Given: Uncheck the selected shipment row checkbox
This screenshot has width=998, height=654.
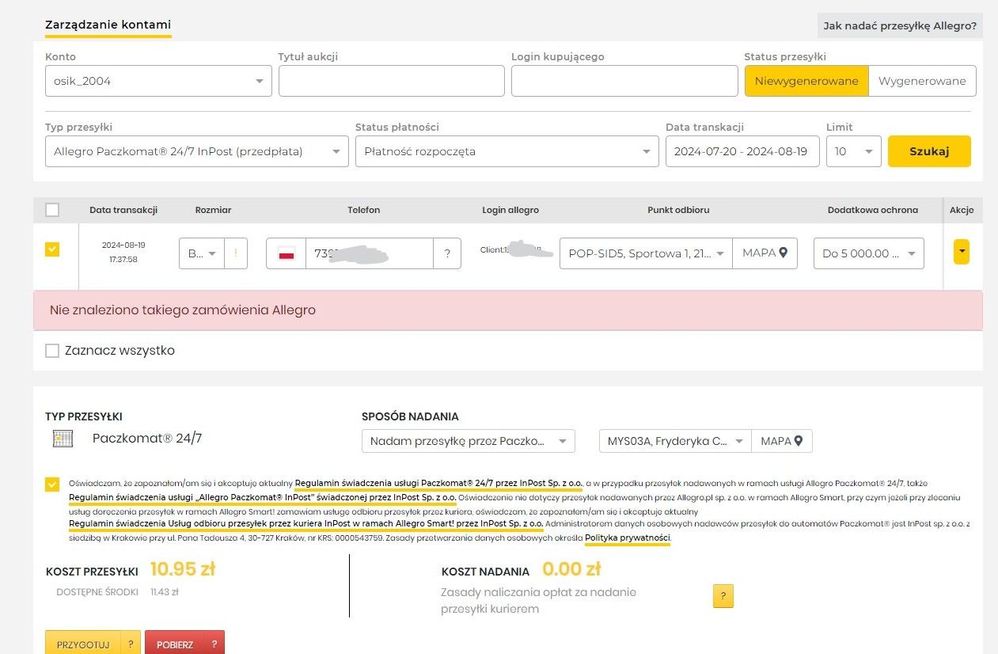Looking at the screenshot, I should point(53,249).
